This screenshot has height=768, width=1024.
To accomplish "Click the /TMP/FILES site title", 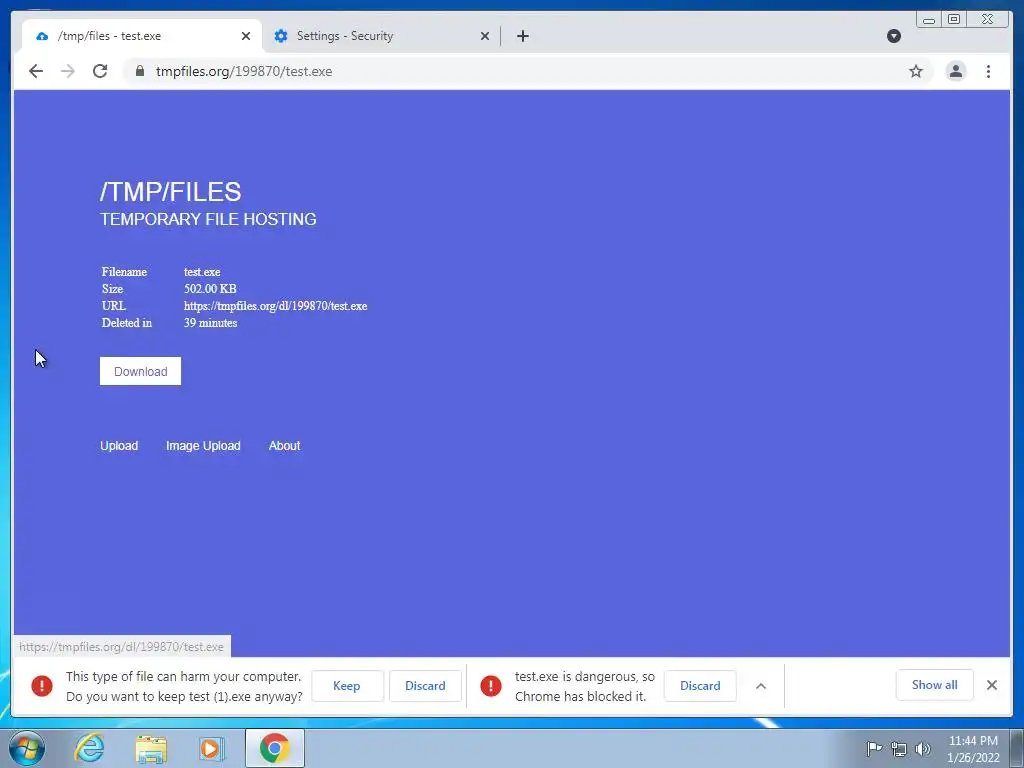I will pos(170,192).
